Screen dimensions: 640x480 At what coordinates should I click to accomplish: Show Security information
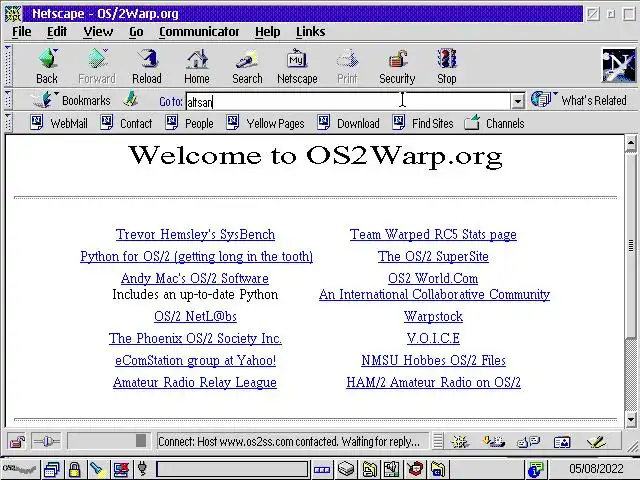(397, 67)
